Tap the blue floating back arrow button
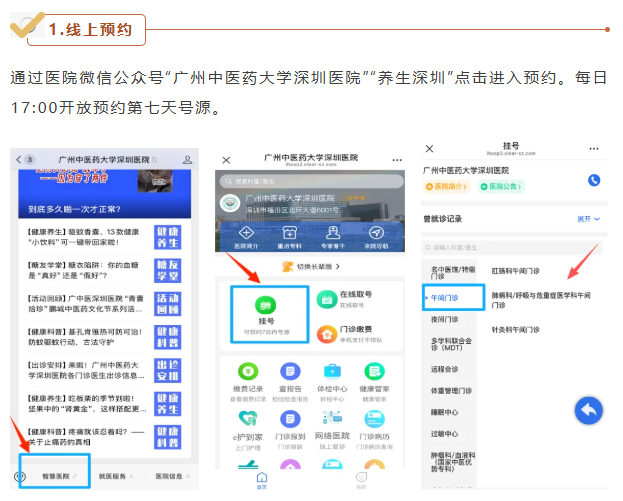The width and height of the screenshot is (623, 501). pyautogui.click(x=589, y=409)
